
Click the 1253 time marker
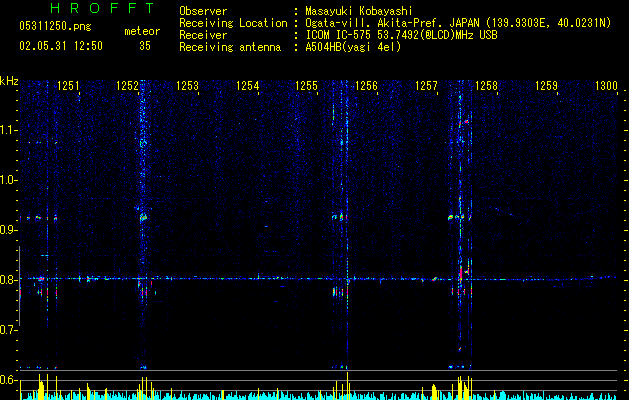coord(187,86)
